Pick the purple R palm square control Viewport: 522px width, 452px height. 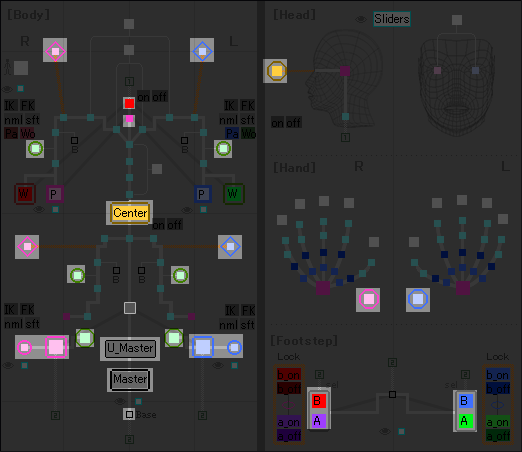pyautogui.click(x=323, y=288)
